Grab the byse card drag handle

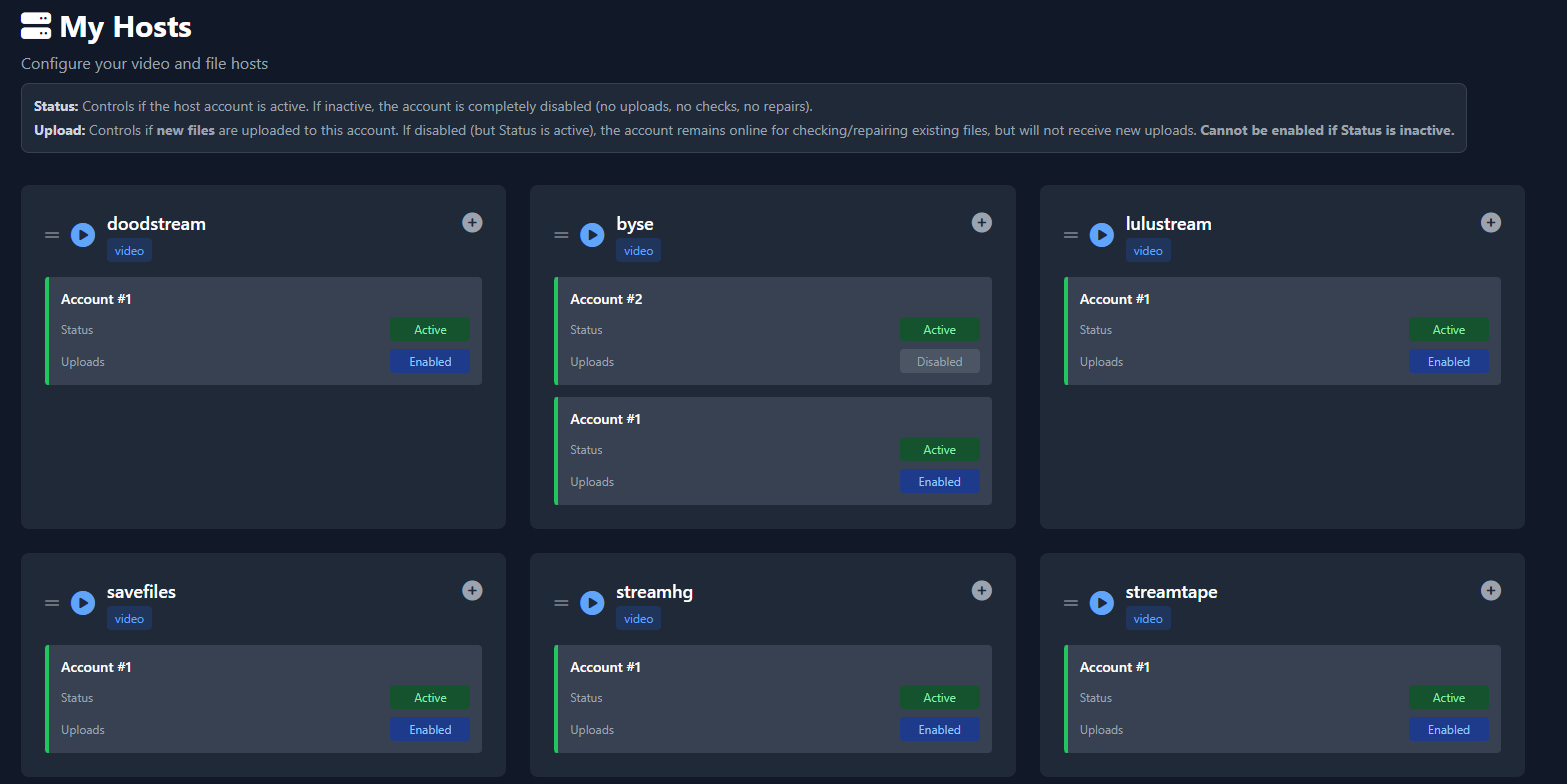pos(561,235)
